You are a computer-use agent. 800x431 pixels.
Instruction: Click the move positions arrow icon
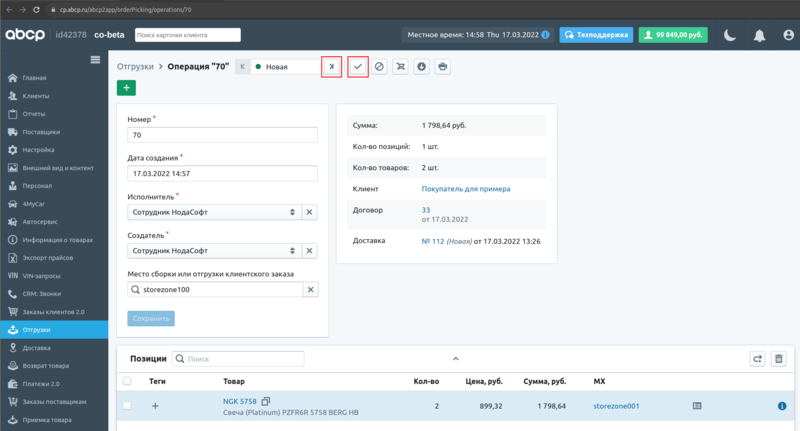click(x=757, y=359)
